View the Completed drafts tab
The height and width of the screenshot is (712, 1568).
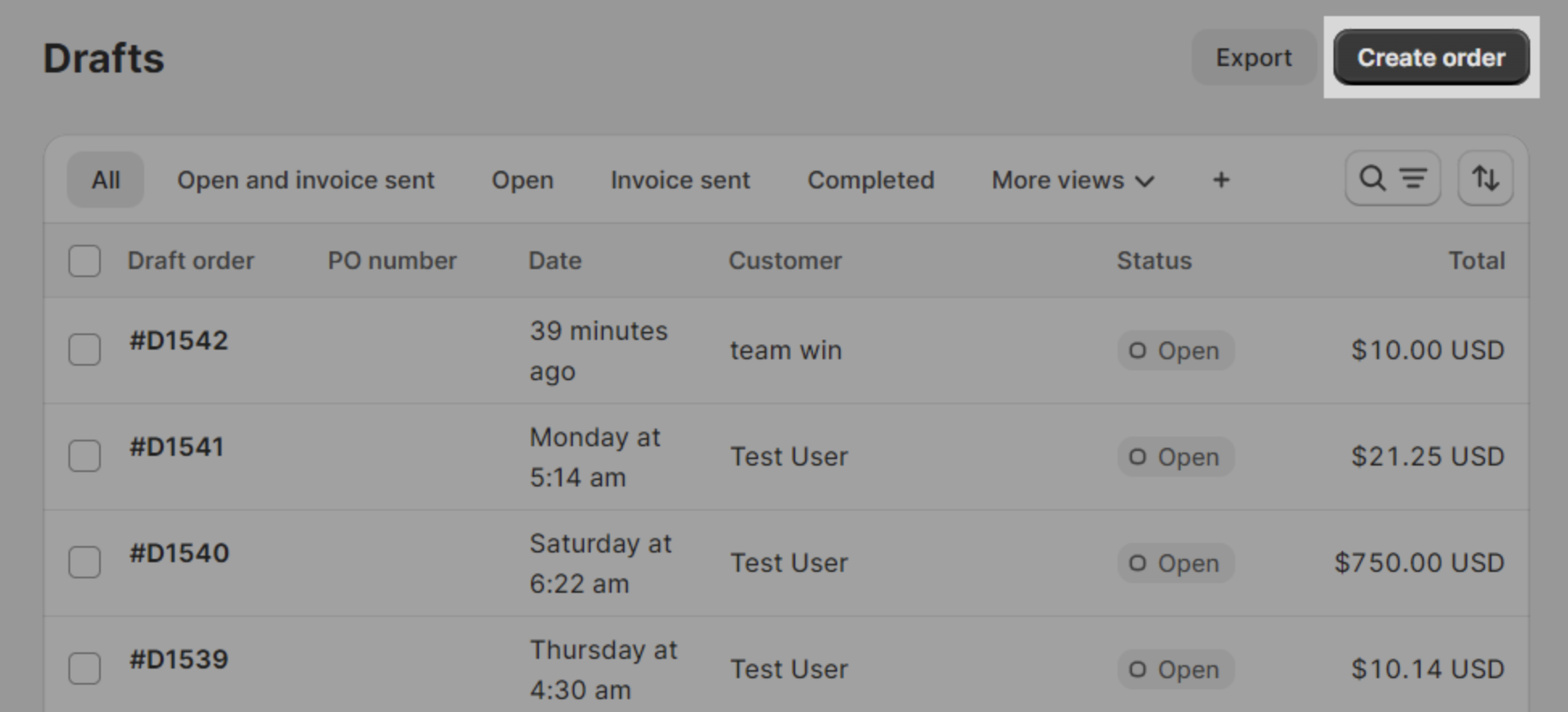coord(870,180)
